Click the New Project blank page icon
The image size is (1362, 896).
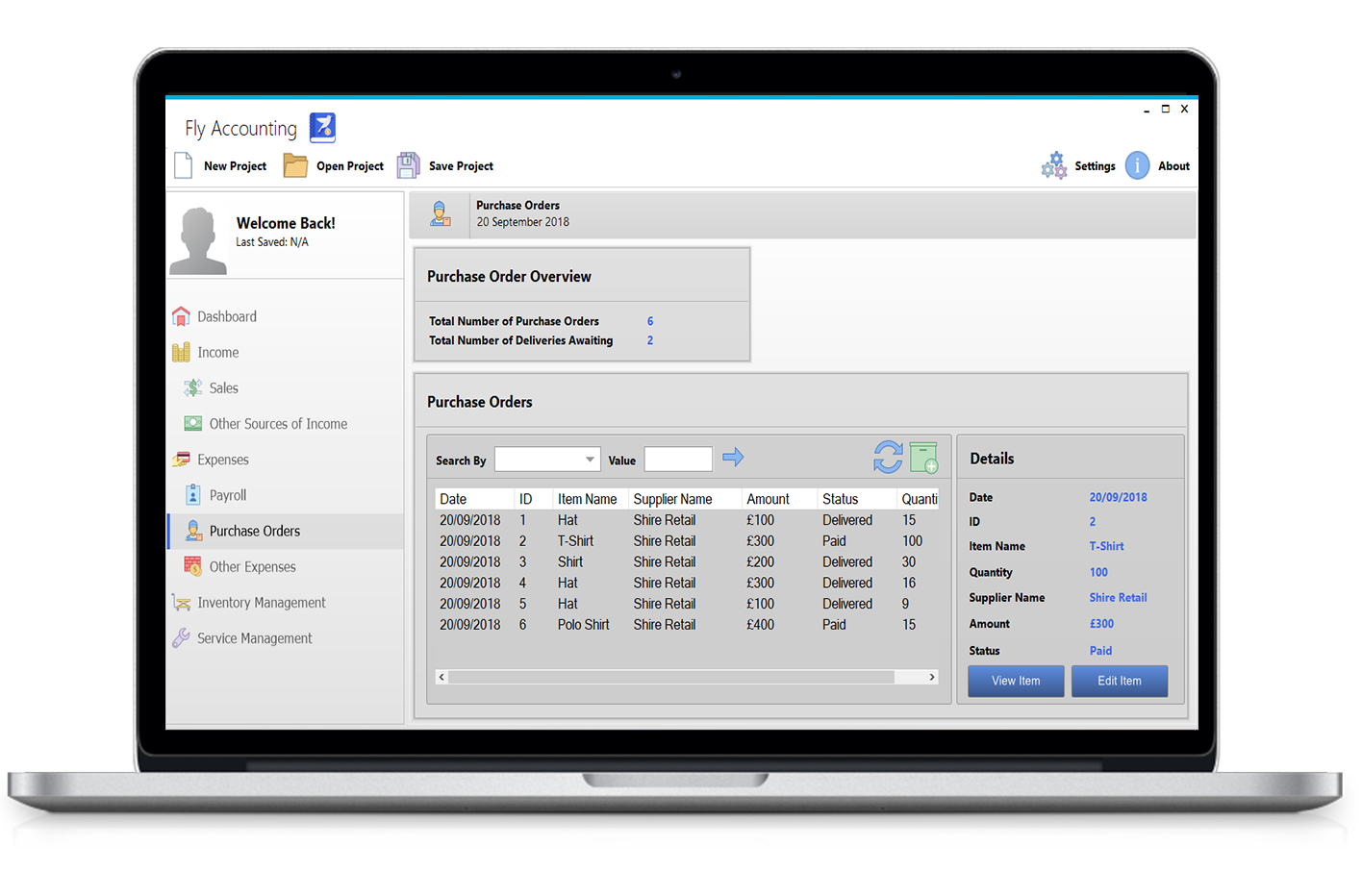(x=184, y=165)
